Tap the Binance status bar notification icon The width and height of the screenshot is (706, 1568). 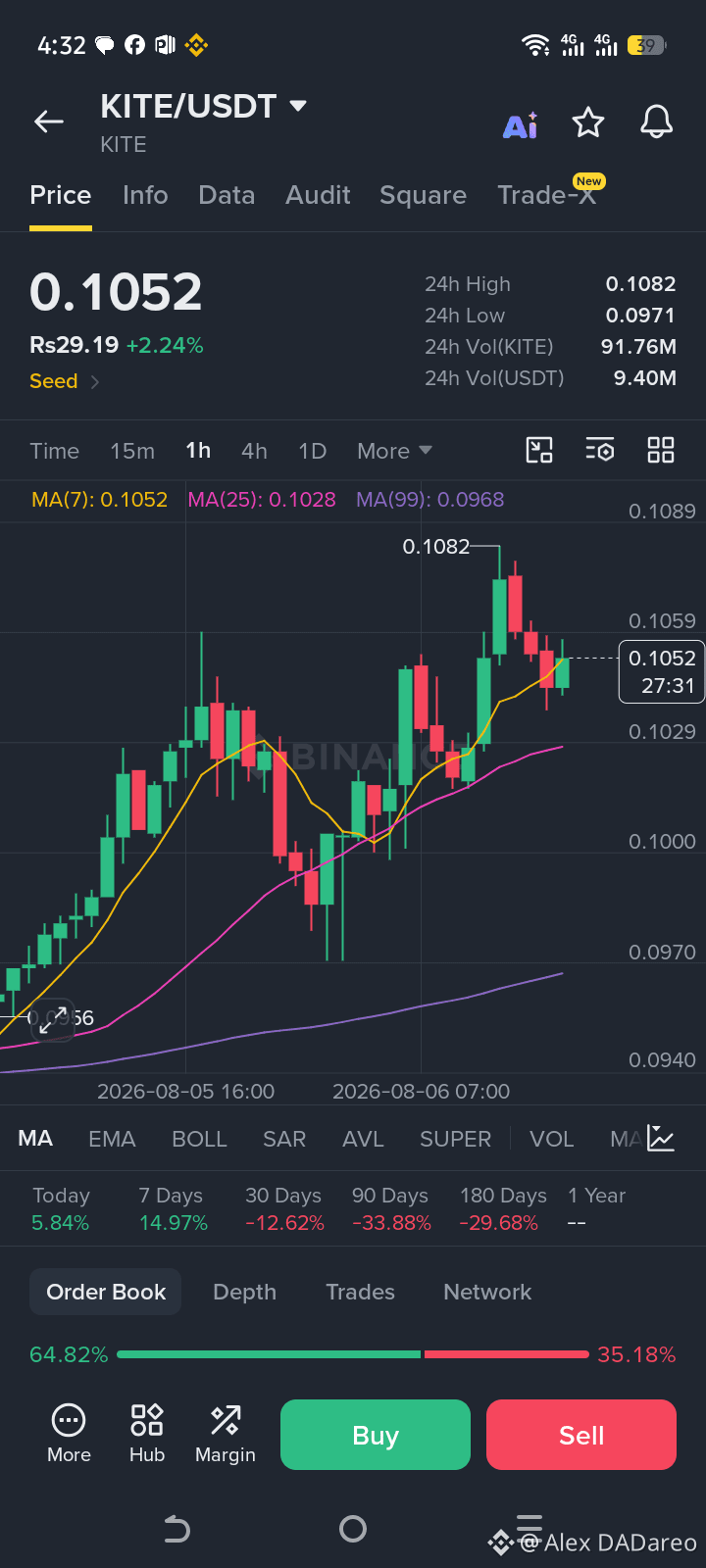[196, 45]
